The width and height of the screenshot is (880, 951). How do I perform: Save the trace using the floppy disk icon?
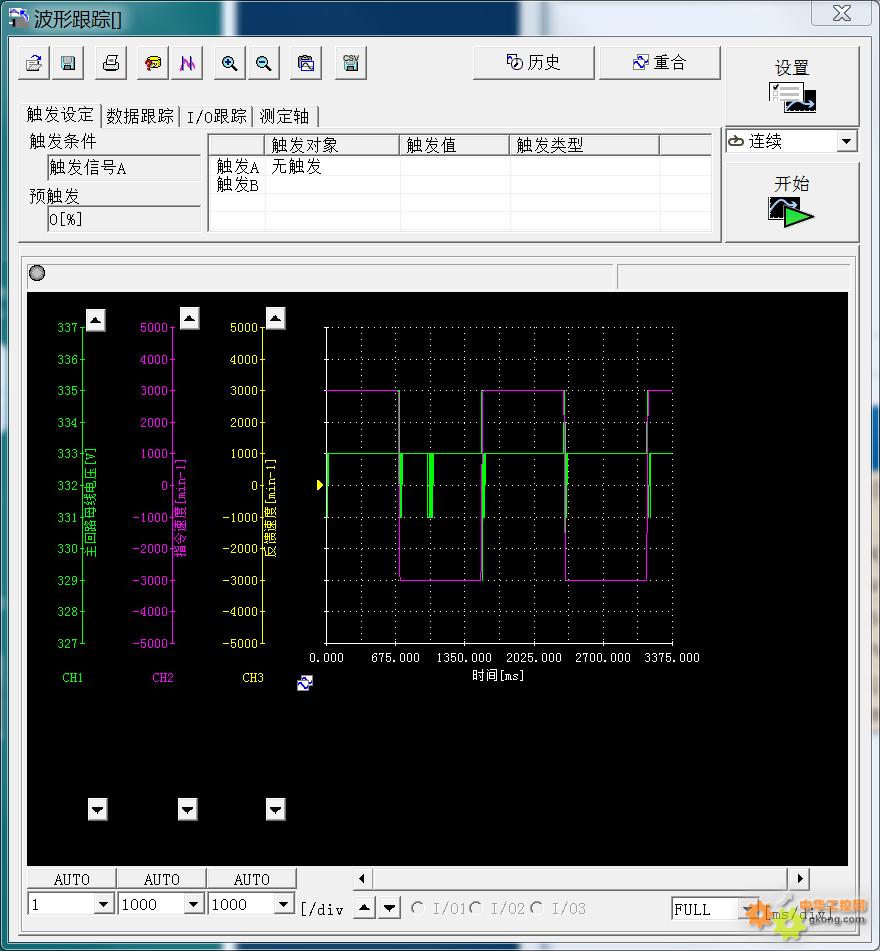pyautogui.click(x=68, y=63)
